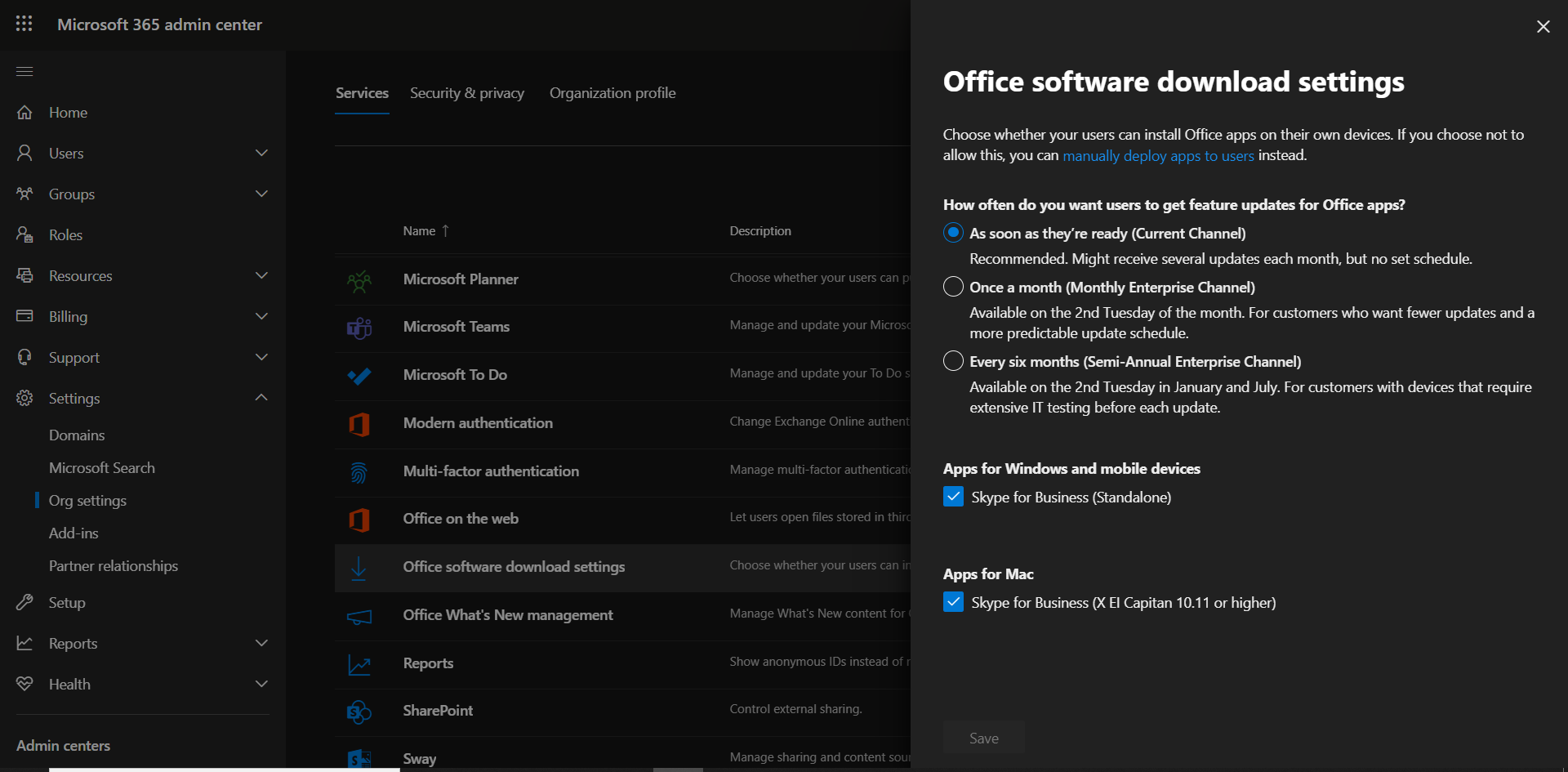Collapse the Settings chevron in sidebar
Screen dimensions: 1568x772
261,397
